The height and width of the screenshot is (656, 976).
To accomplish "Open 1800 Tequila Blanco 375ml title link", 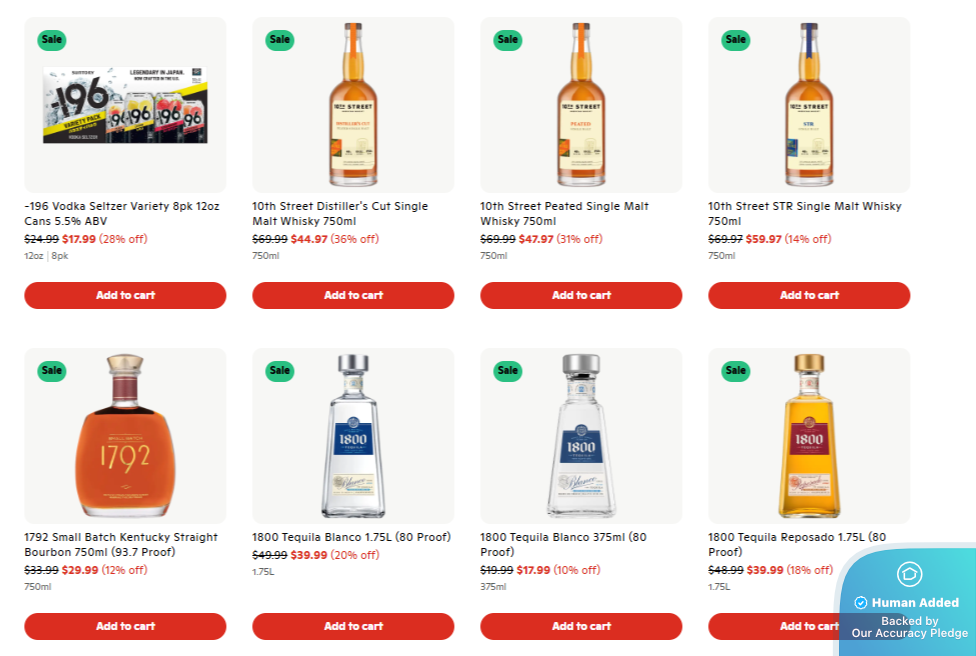I will 564,544.
